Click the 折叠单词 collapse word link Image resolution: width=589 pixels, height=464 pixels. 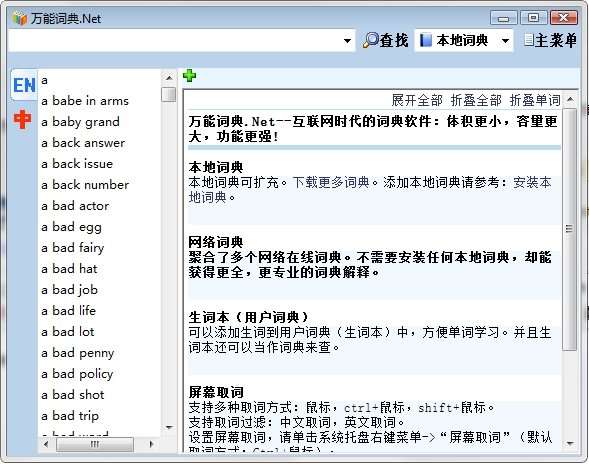point(535,100)
